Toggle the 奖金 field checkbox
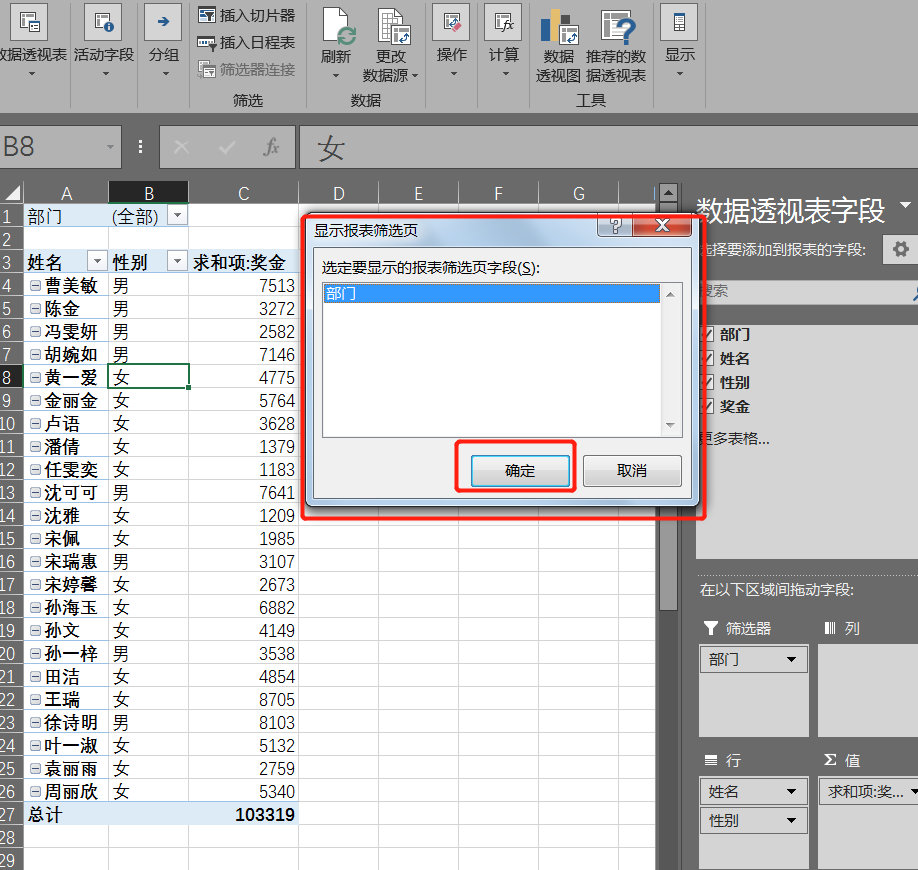 707,406
